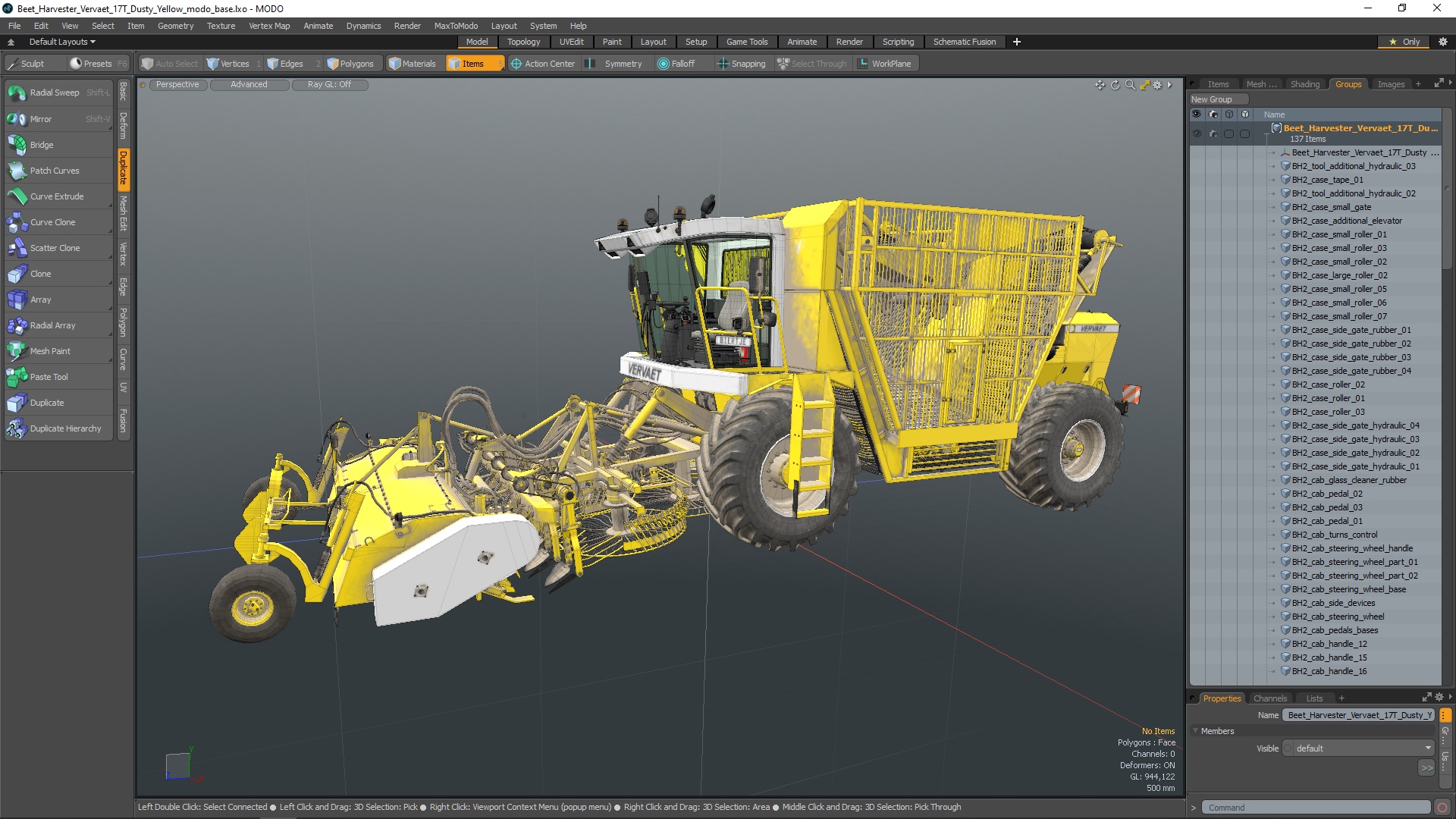
Task: Select the BH2_case_tape_01 item
Action: tap(1327, 180)
